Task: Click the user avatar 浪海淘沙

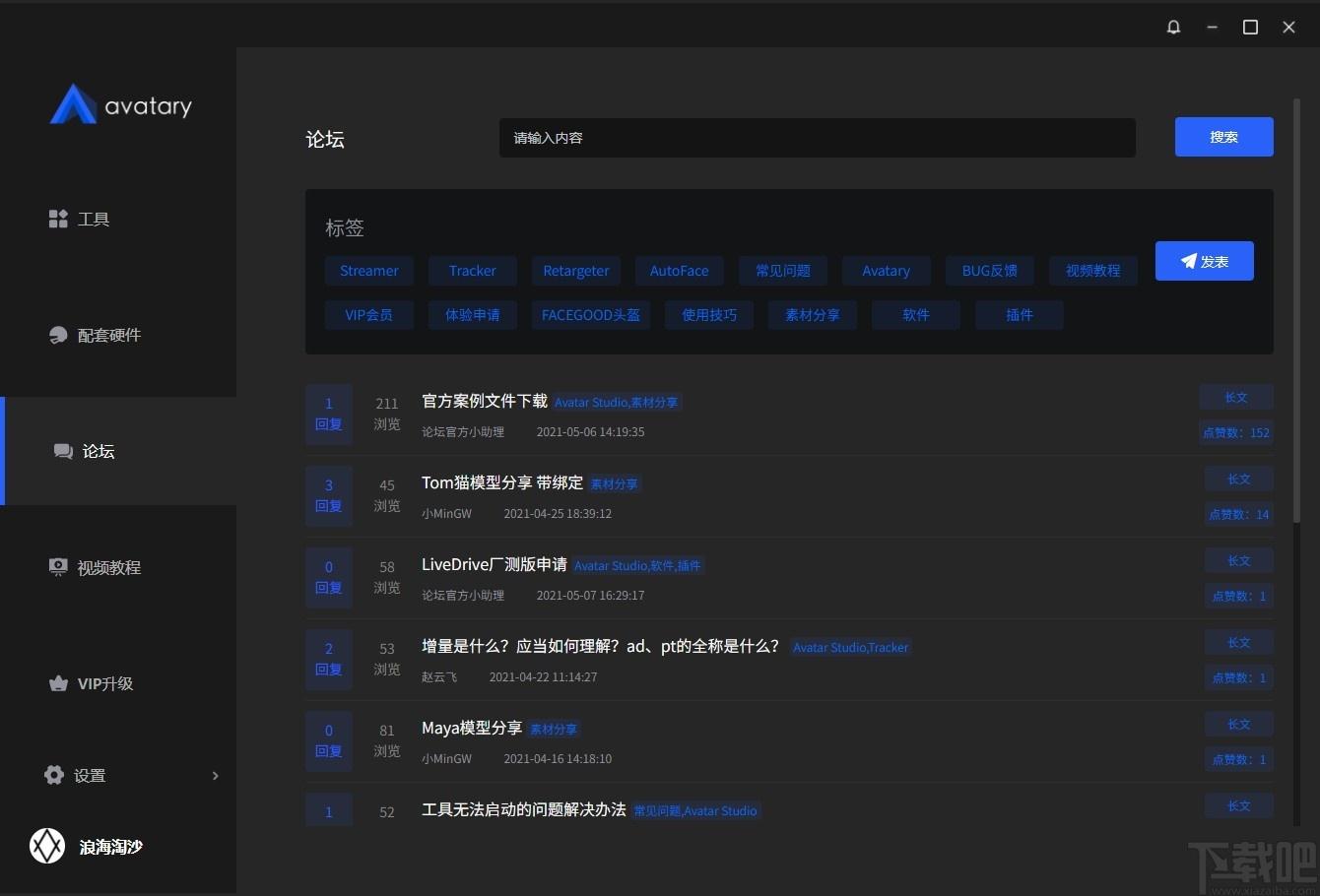Action: (47, 846)
